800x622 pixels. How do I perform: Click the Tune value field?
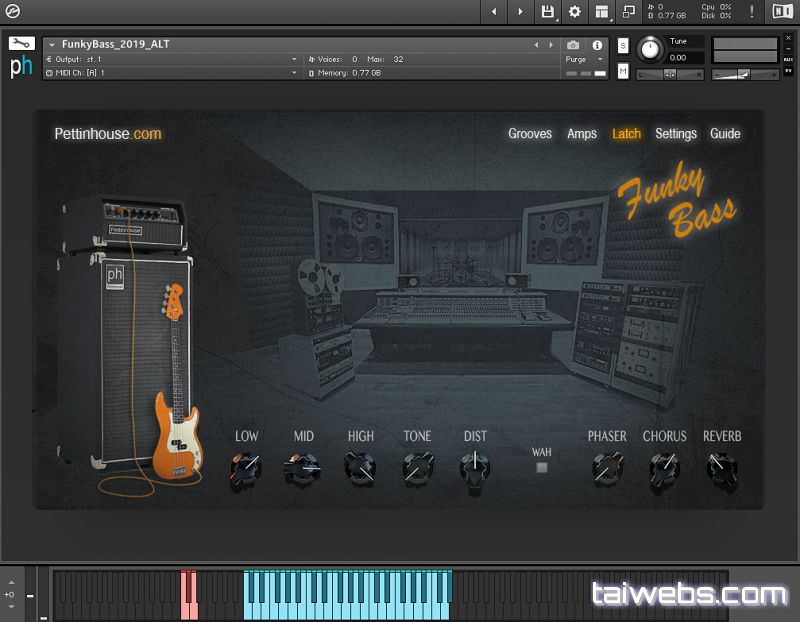pos(678,58)
